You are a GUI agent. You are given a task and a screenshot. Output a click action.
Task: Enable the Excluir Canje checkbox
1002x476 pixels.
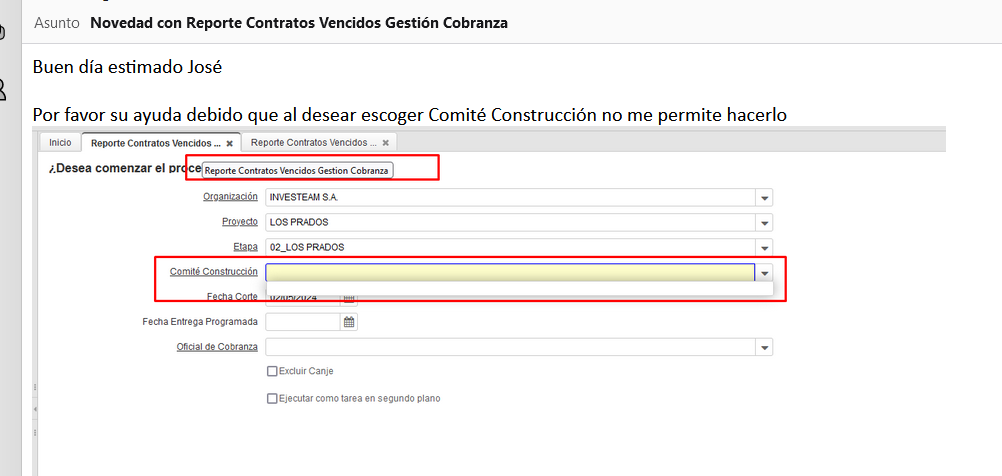pos(272,371)
